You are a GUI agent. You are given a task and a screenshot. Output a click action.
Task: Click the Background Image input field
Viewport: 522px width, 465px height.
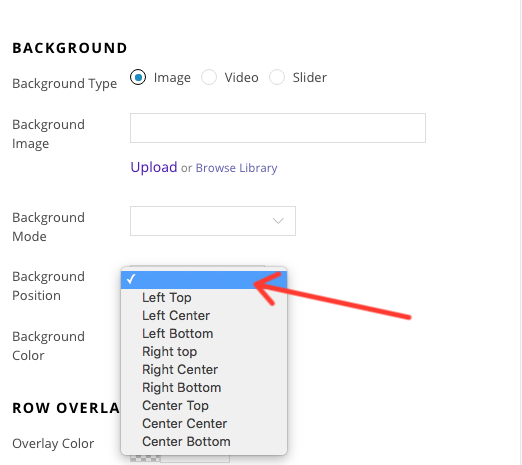click(278, 128)
